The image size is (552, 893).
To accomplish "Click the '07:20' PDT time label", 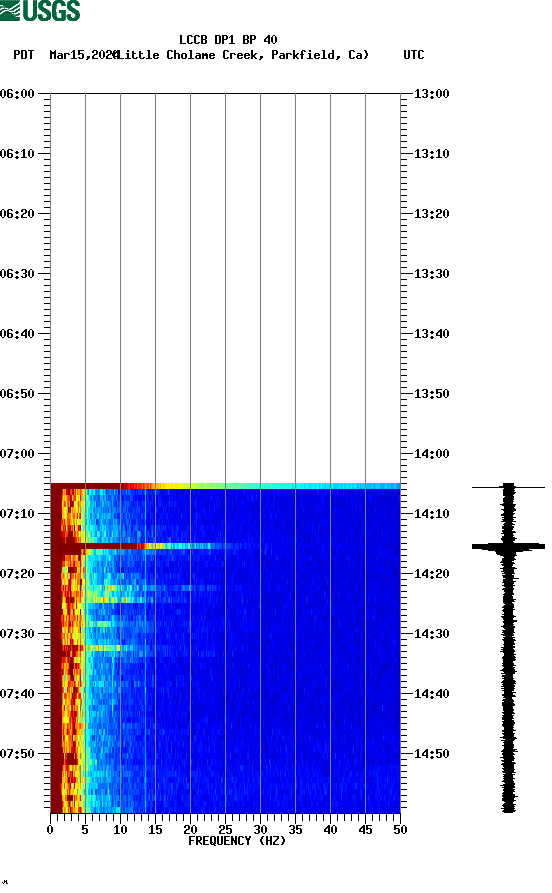I will coord(18,574).
